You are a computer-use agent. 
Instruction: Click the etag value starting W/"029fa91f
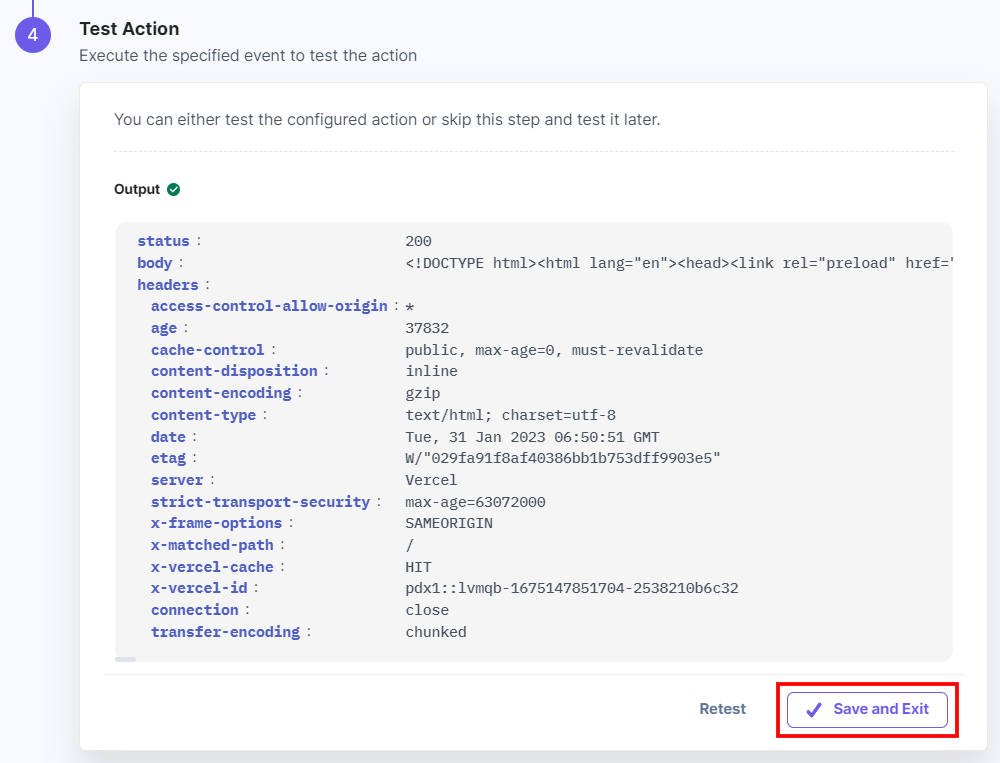click(x=562, y=458)
